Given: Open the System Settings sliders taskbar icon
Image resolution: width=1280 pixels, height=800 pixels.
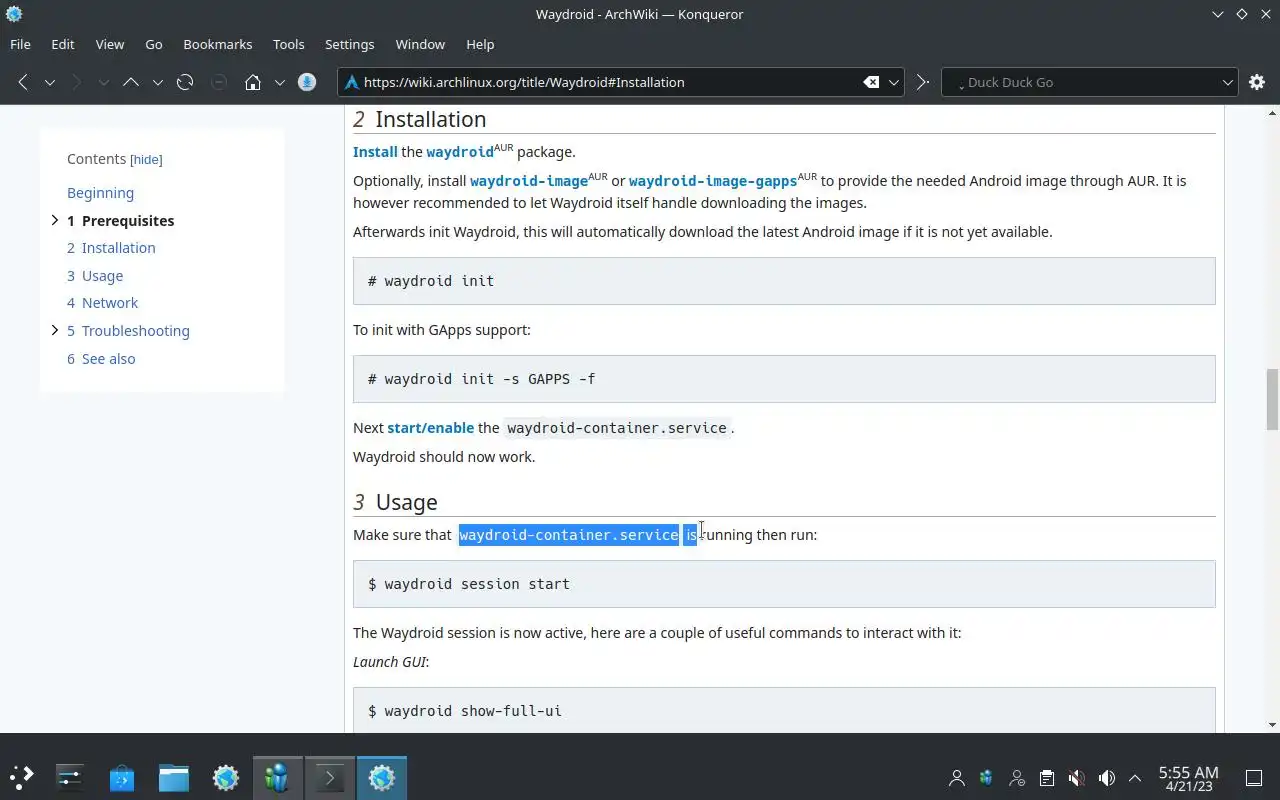Looking at the screenshot, I should pyautogui.click(x=70, y=777).
